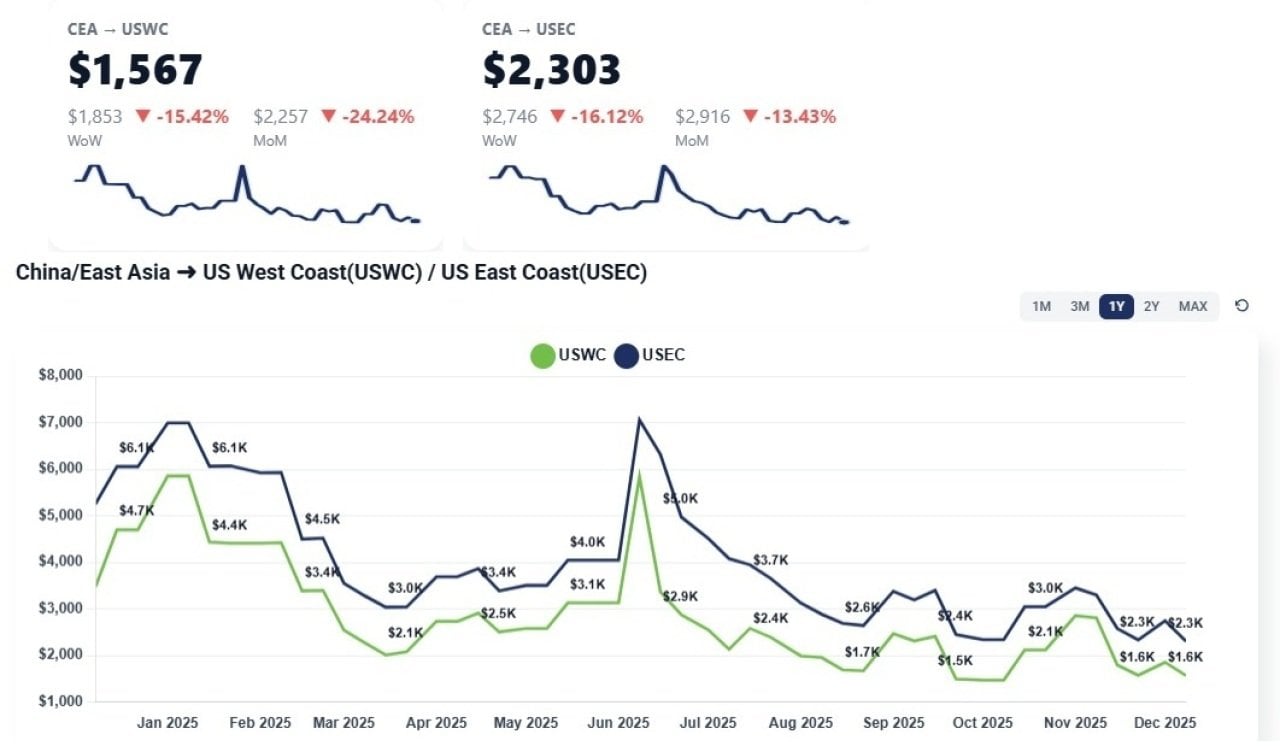Open the CEA → USWC card heading
Viewport: 1280px width, 746px height.
coord(120,29)
